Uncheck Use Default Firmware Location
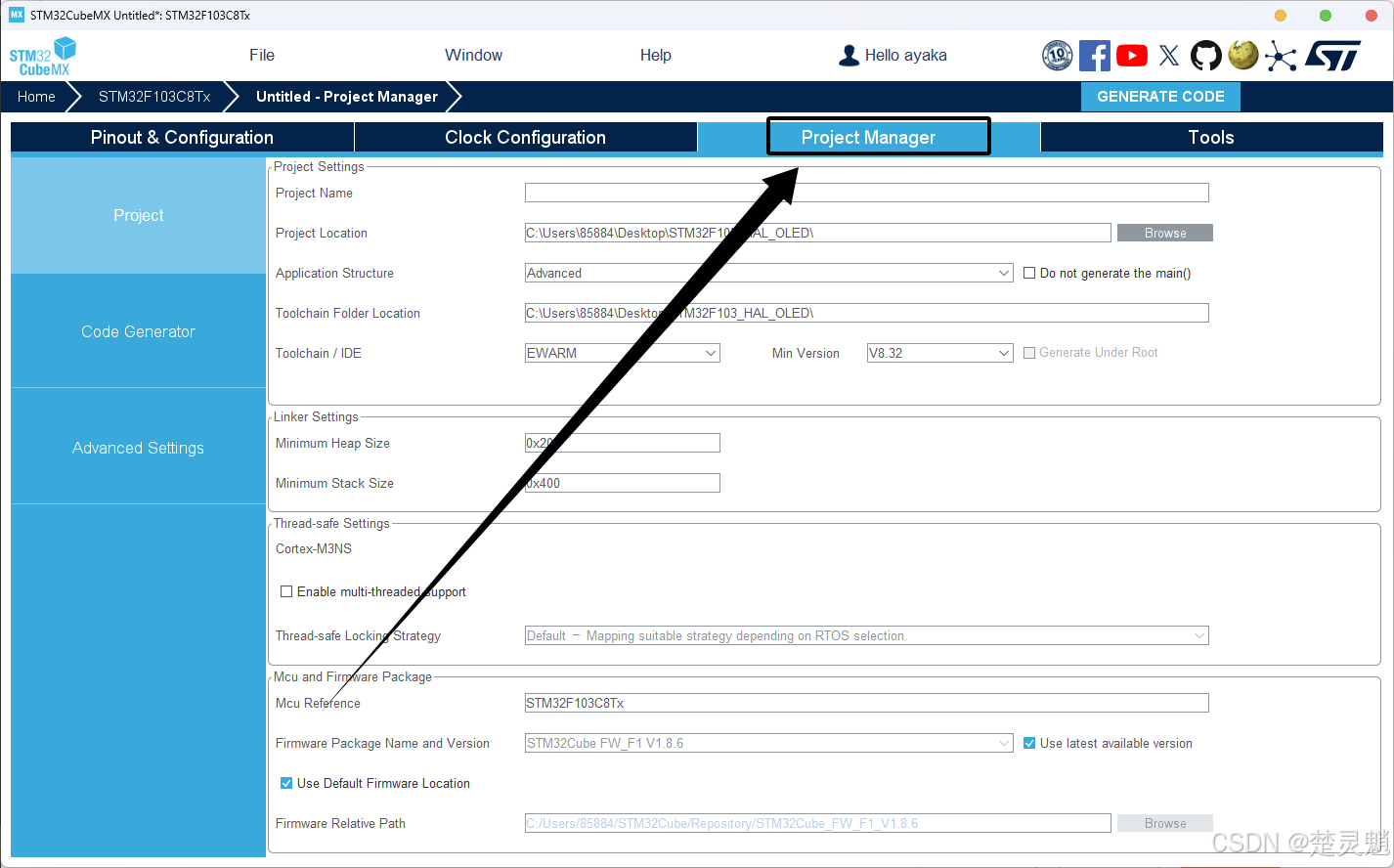The image size is (1394, 868). tap(286, 783)
